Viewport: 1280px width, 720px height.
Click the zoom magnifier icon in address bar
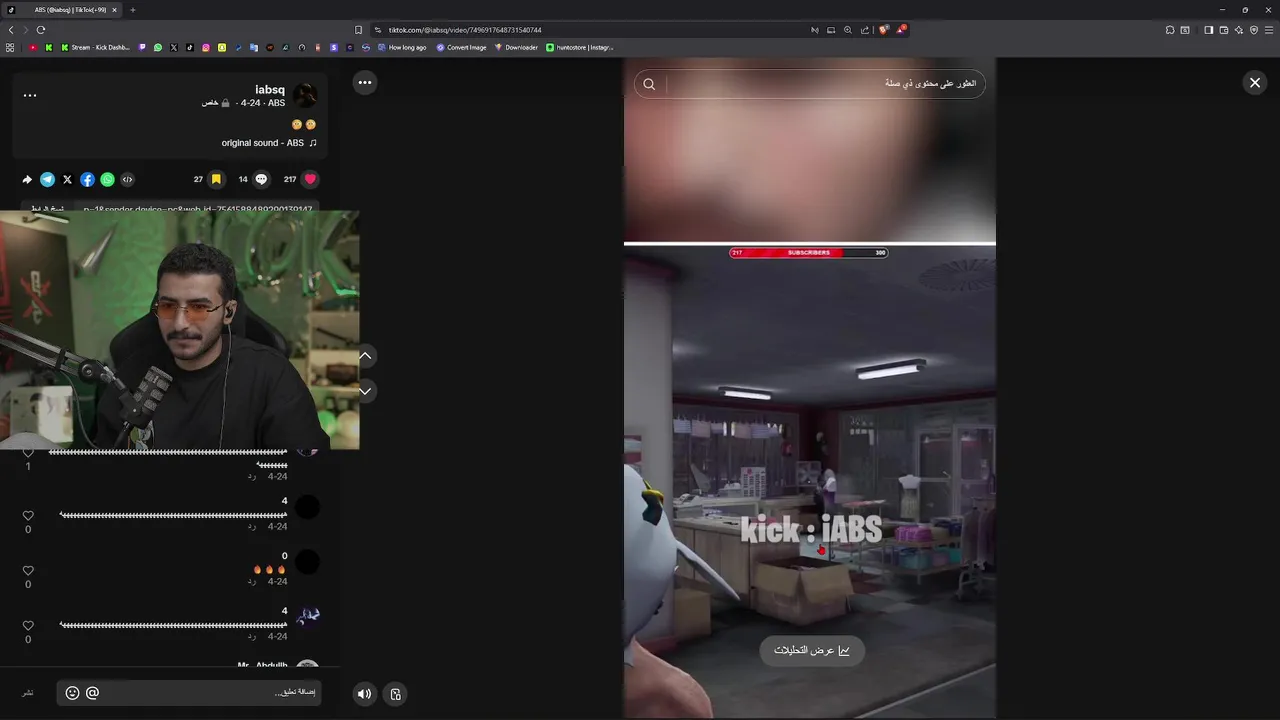pos(848,30)
